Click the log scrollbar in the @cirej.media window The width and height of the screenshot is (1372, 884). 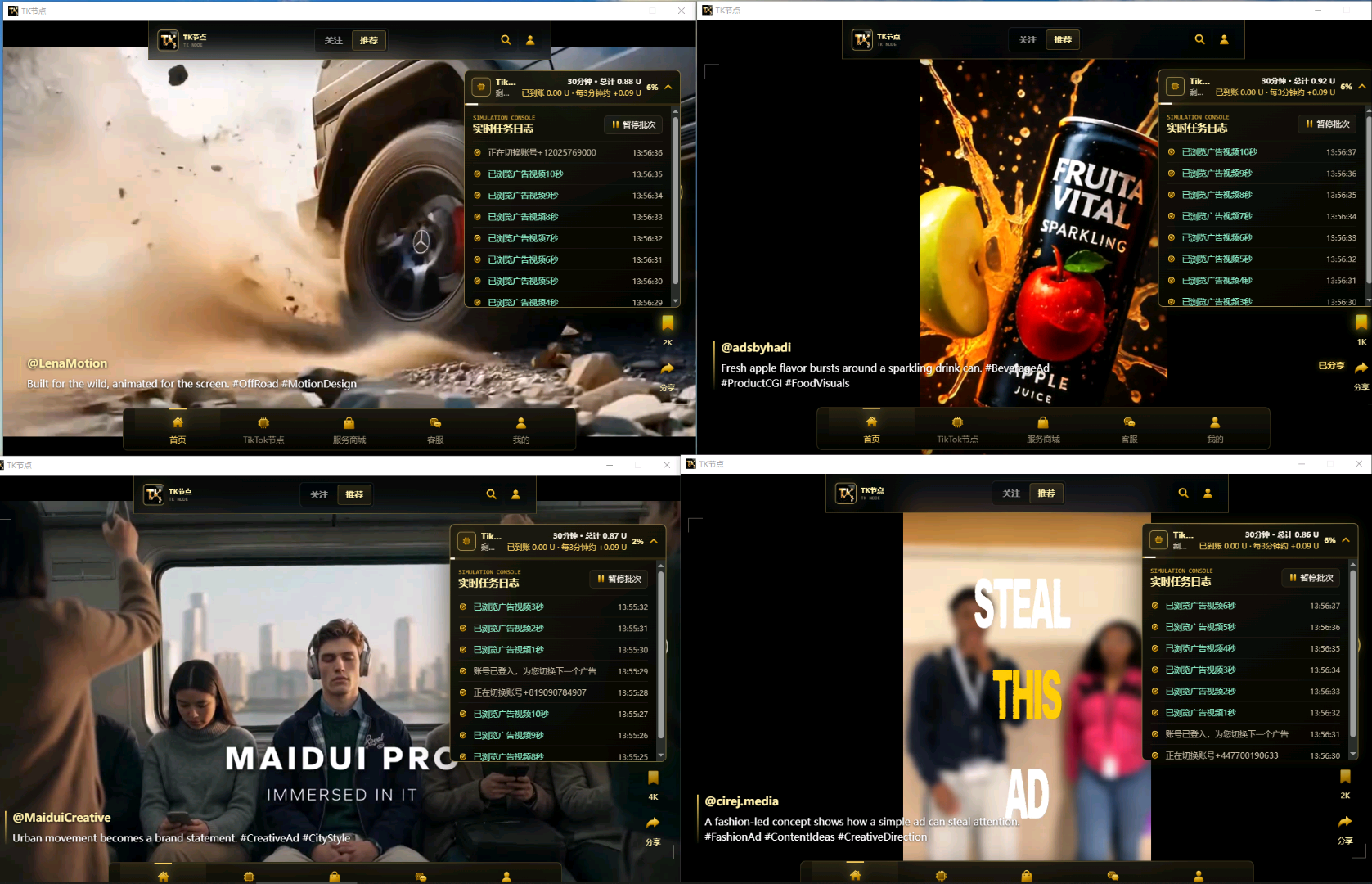(x=1352, y=653)
